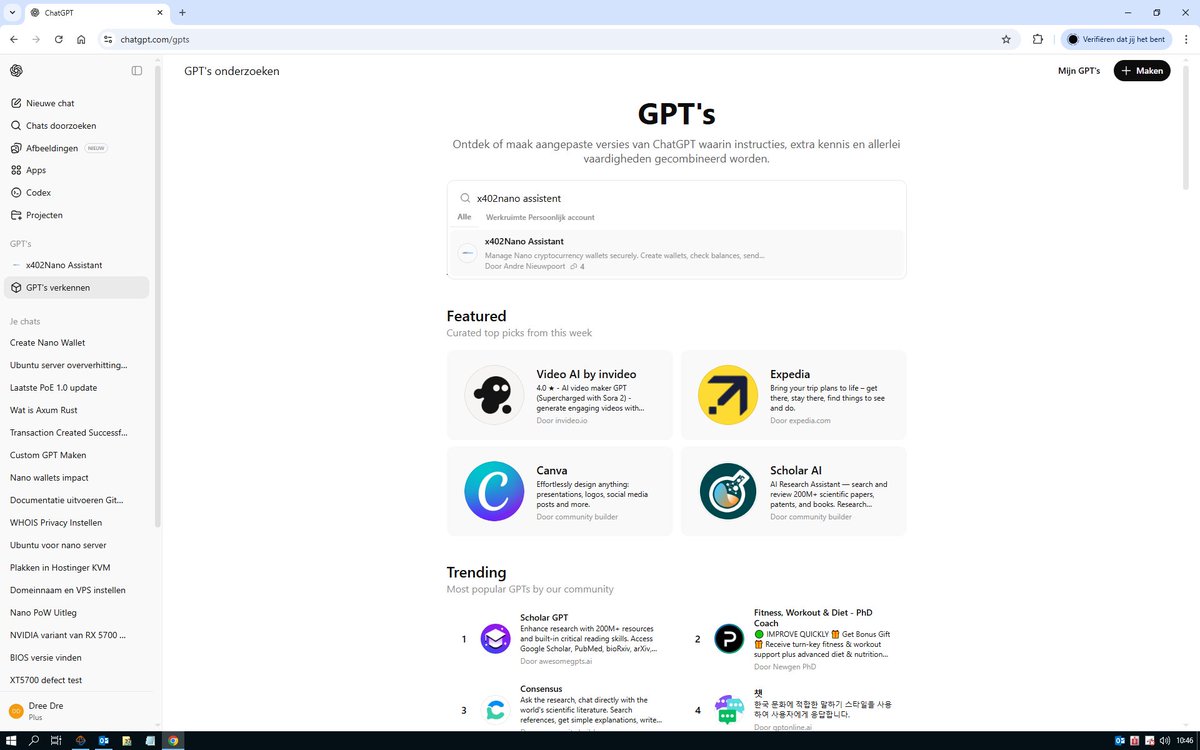Click 'Verifiëren dat jij het bent' profile button
Screen dimensions: 1200x750
point(1118,39)
